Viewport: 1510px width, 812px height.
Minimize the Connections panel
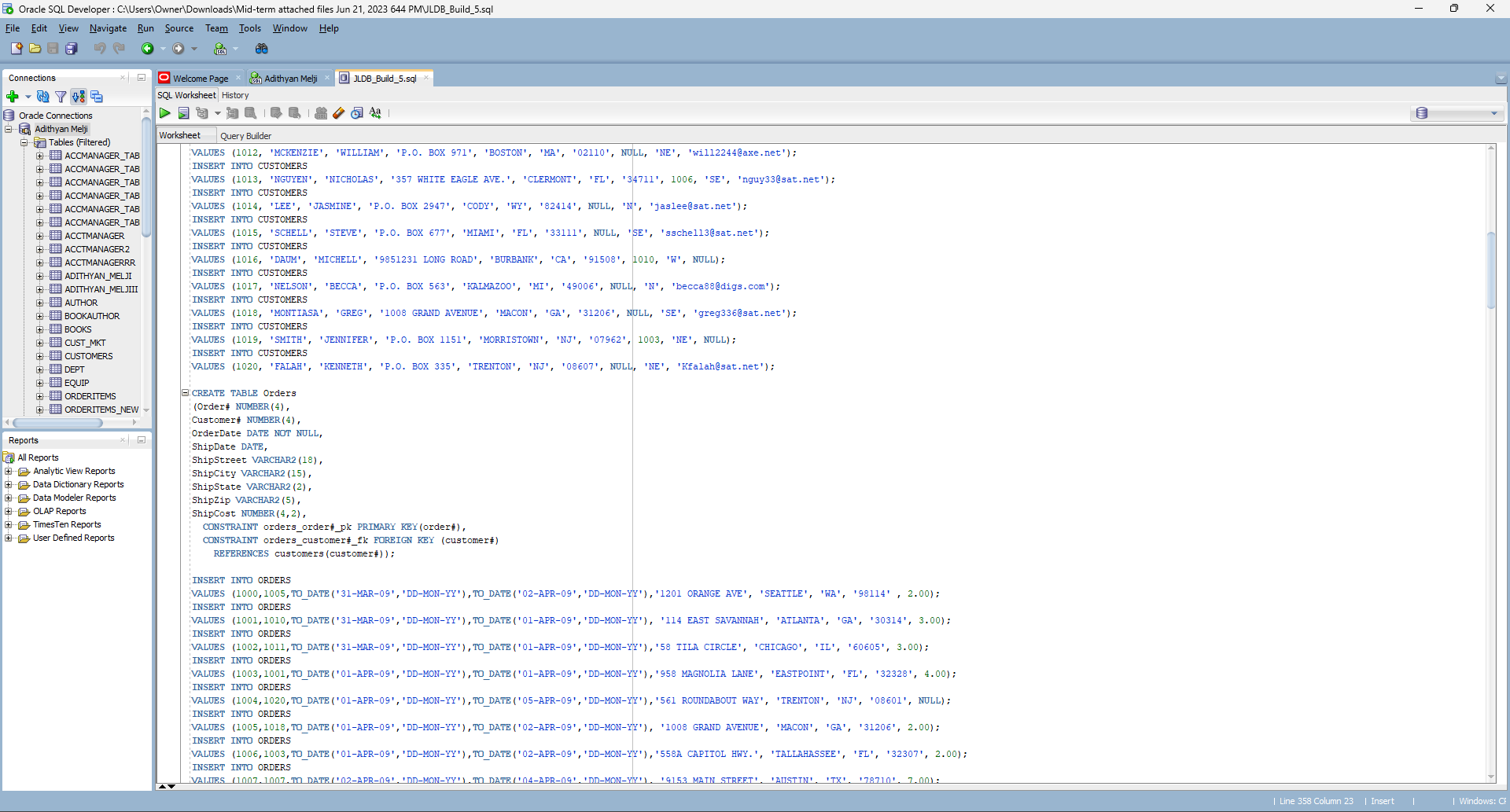click(141, 77)
